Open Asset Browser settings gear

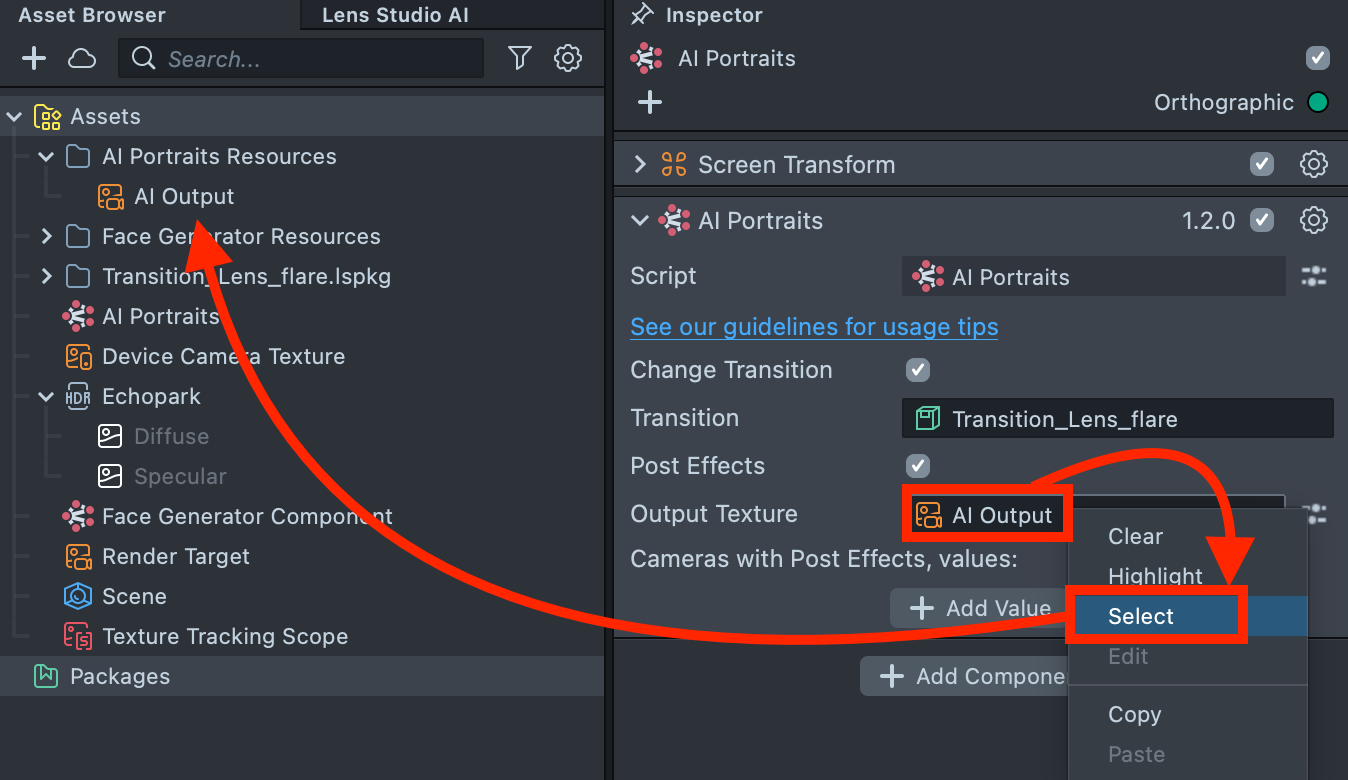[x=568, y=59]
